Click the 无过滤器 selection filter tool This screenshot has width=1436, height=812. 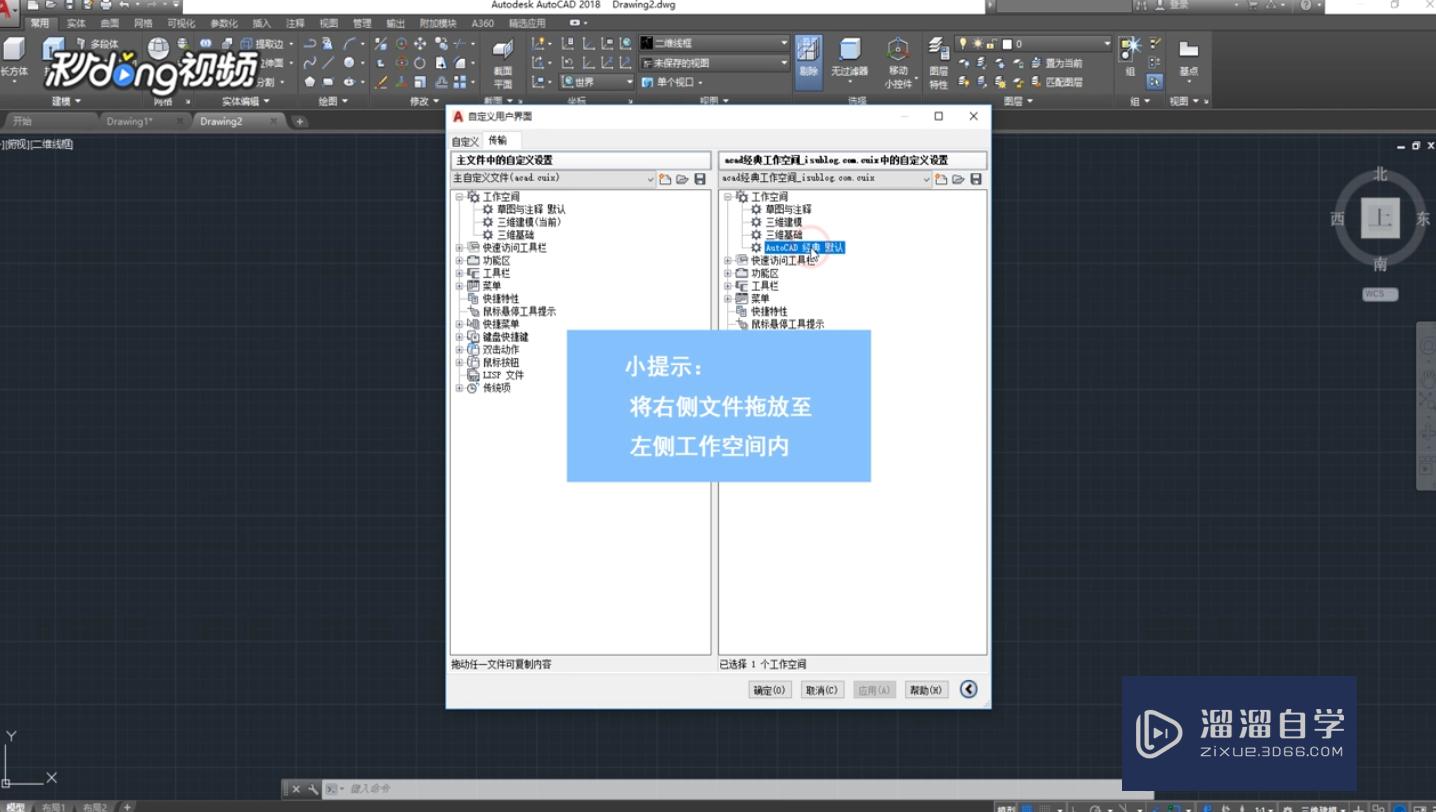point(849,58)
